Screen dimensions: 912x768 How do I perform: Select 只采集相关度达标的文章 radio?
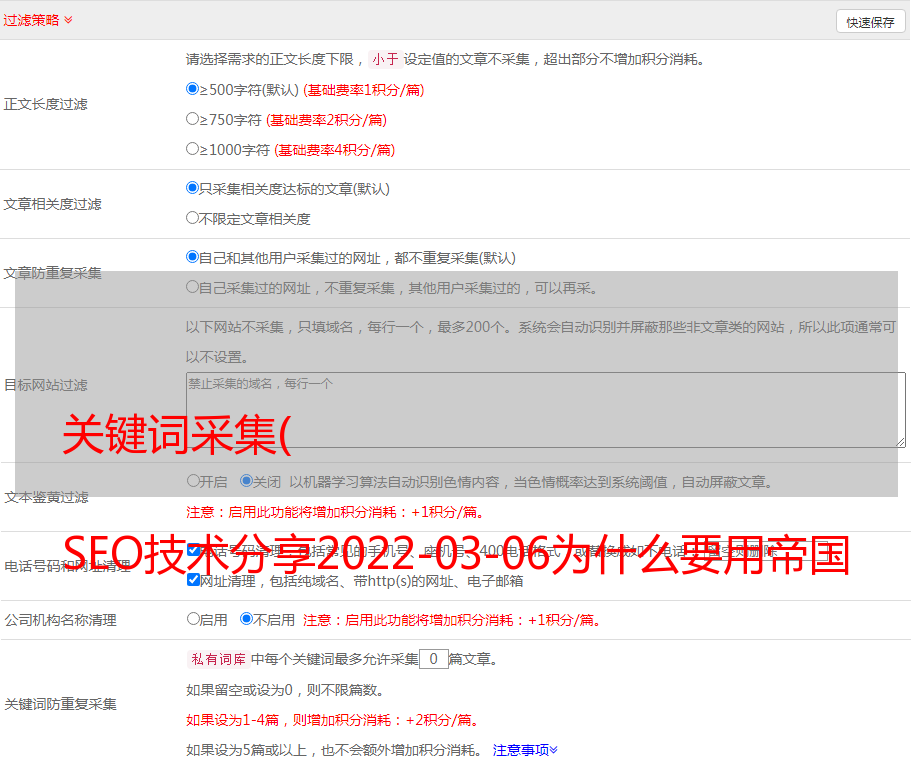192,187
